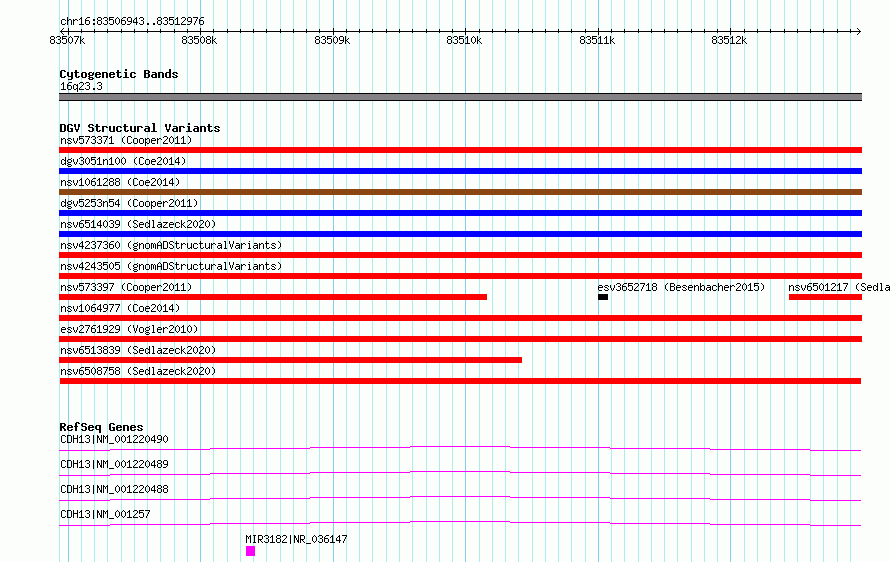Click ruler at 83510k mark
The height and width of the screenshot is (562, 890).
[464, 40]
